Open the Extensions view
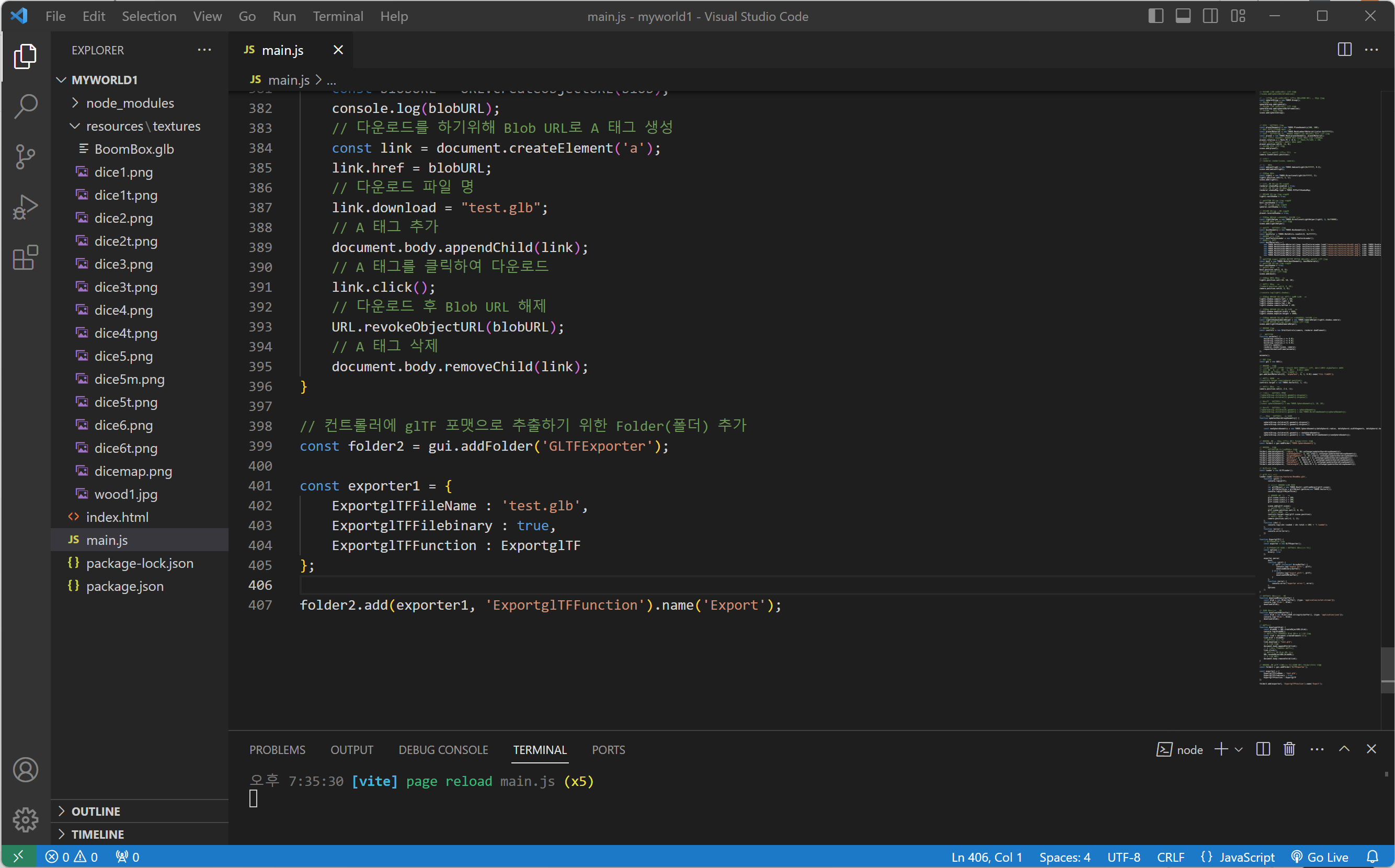This screenshot has height=868, width=1395. tap(25, 258)
